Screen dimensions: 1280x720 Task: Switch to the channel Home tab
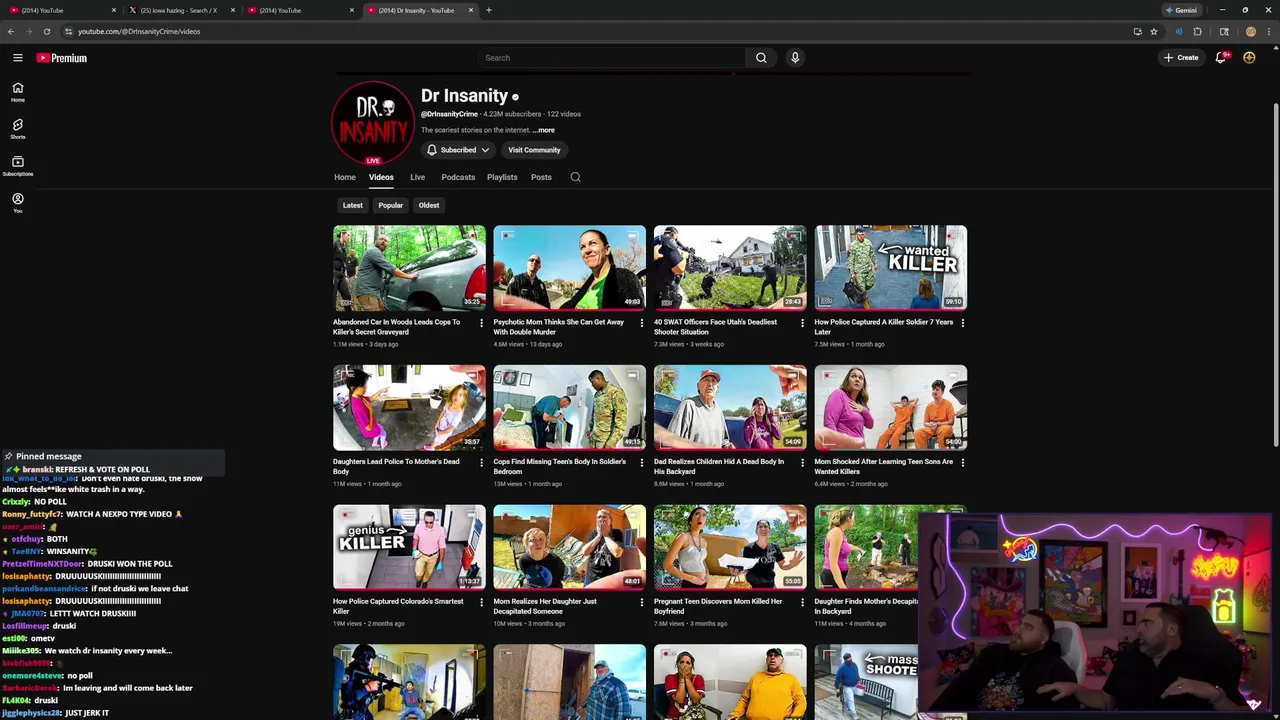pyautogui.click(x=344, y=177)
